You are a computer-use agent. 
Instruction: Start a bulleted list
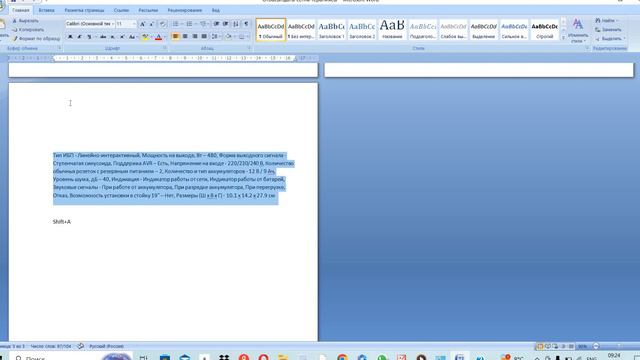click(x=176, y=24)
